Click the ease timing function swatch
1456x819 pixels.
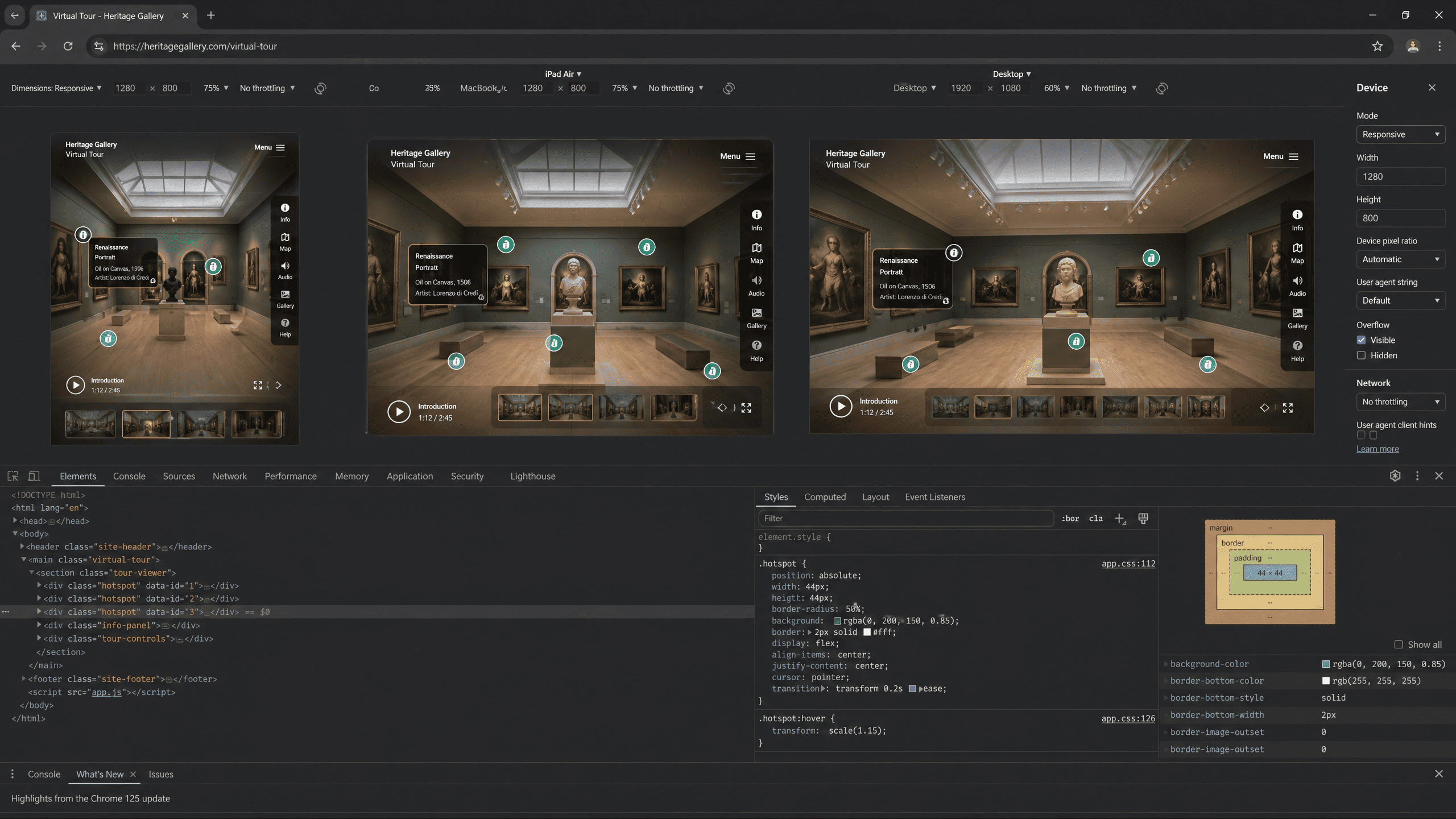(x=912, y=689)
